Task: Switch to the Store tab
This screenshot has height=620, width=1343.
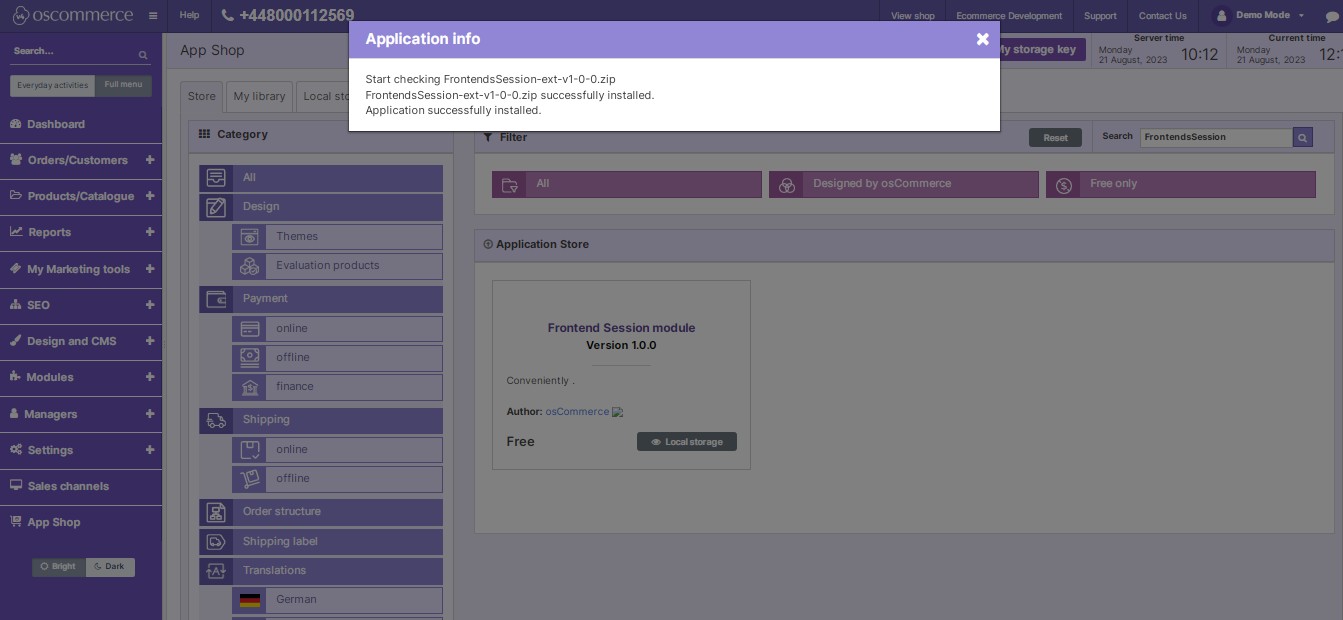Action: click(x=202, y=97)
